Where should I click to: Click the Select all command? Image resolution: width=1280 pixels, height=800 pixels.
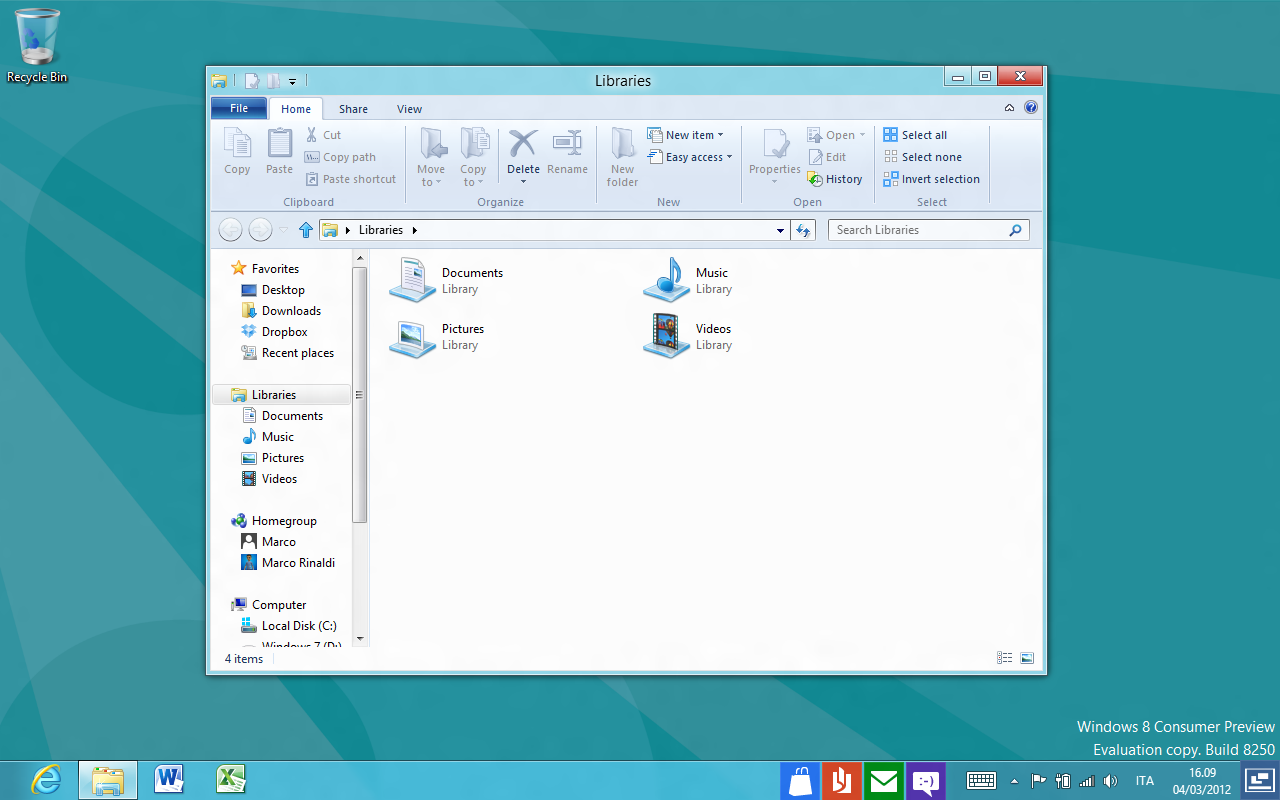click(915, 135)
